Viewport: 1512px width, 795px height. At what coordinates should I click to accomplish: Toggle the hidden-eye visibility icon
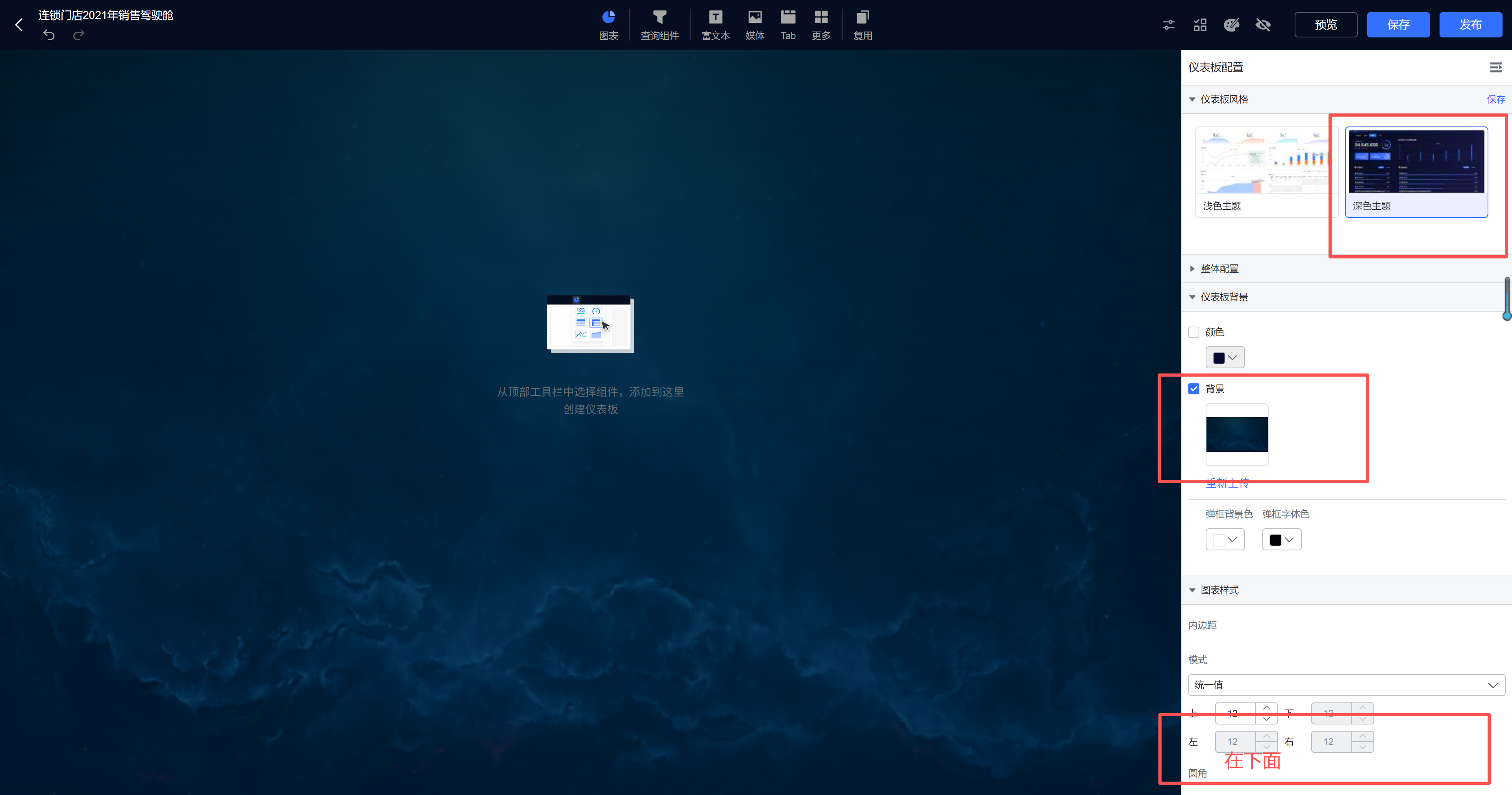1262,25
